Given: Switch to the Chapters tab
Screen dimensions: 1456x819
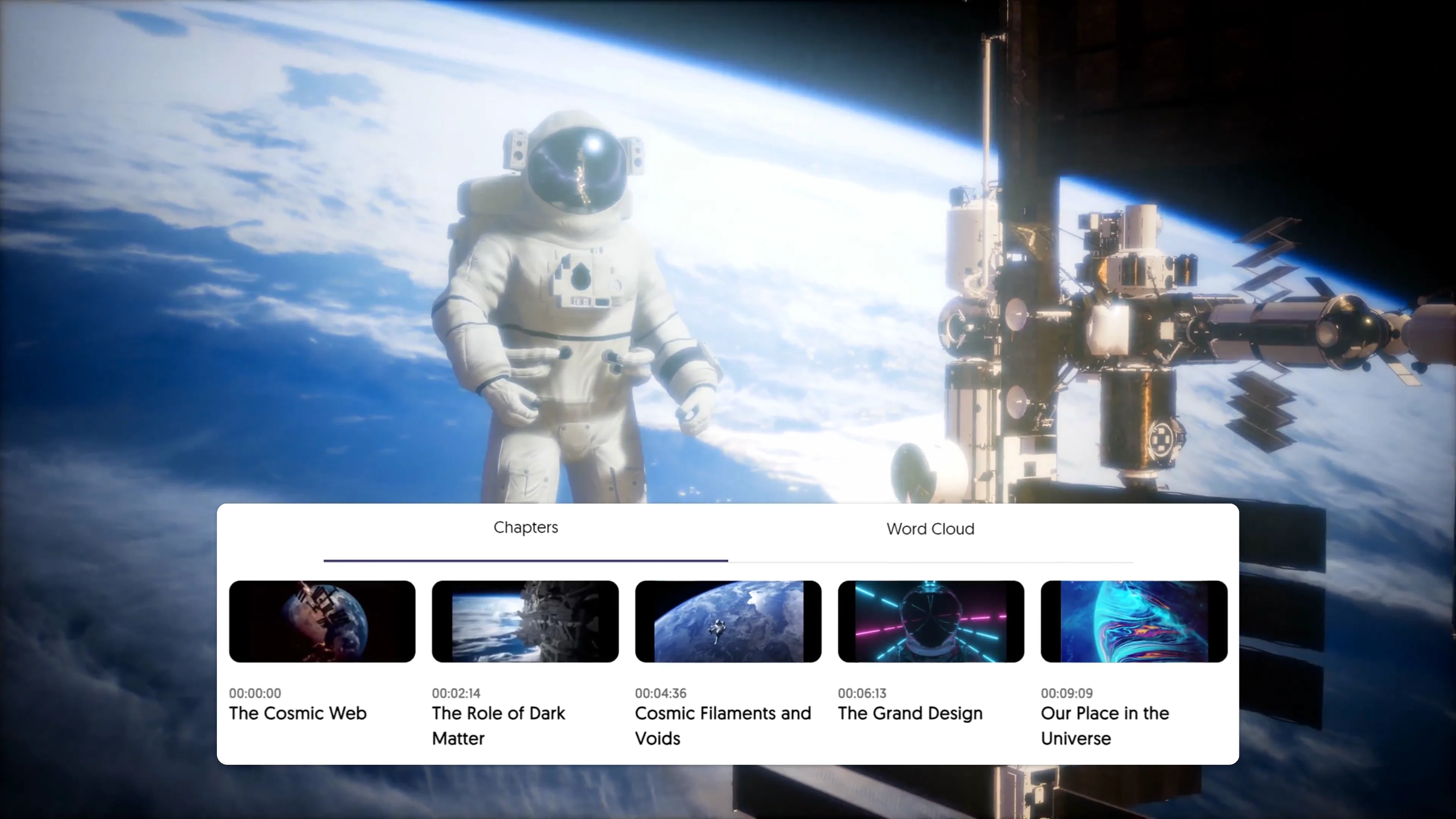Looking at the screenshot, I should click(x=526, y=528).
